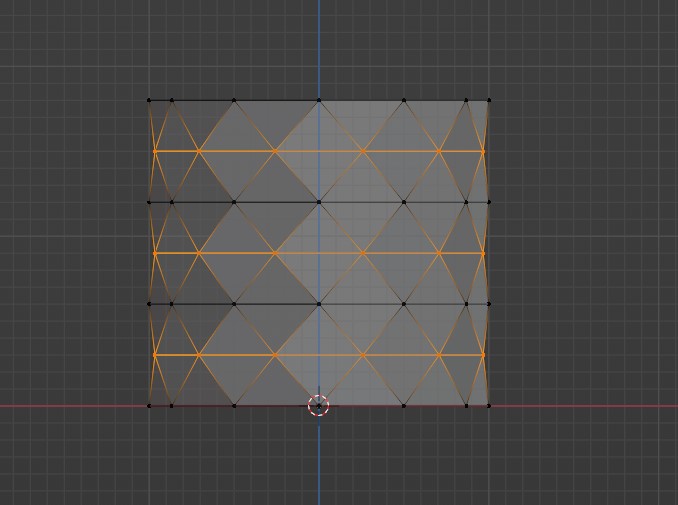Image resolution: width=678 pixels, height=505 pixels.
Task: Pick second-row black vertex on the blue axis
Action: click(x=319, y=202)
